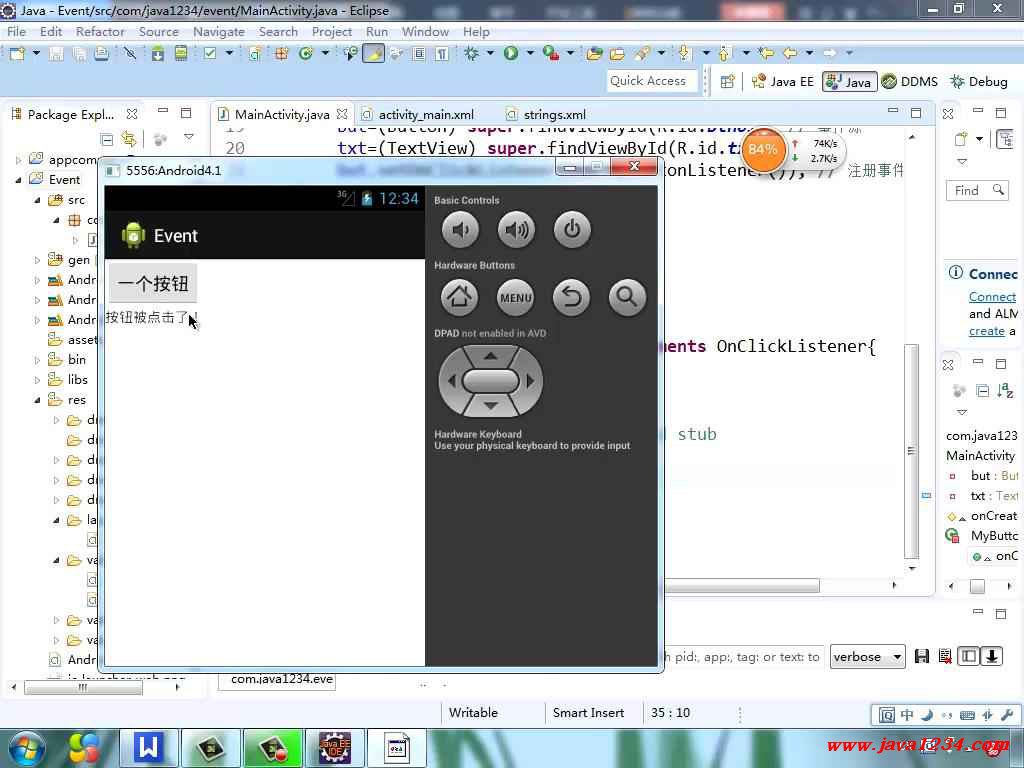Click Collapse All in Package Explorer
Screen dimensions: 1024x768
click(x=107, y=138)
